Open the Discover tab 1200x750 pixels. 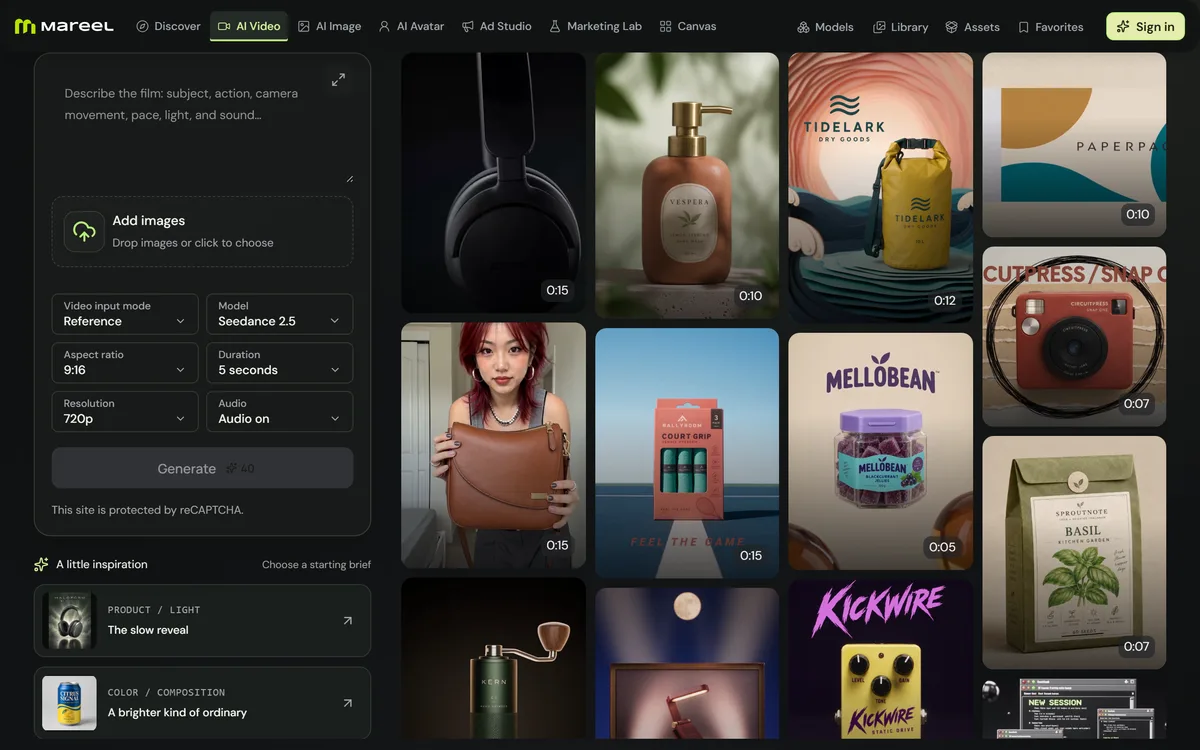(168, 26)
